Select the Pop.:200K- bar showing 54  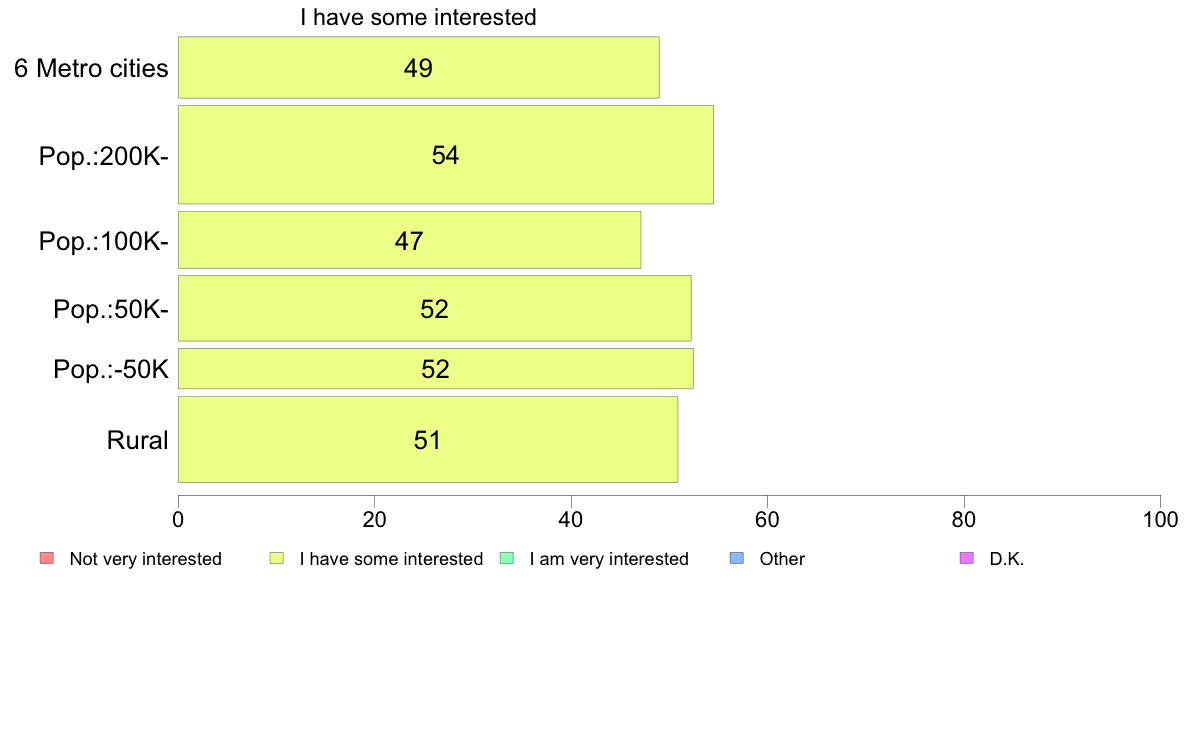pos(446,155)
